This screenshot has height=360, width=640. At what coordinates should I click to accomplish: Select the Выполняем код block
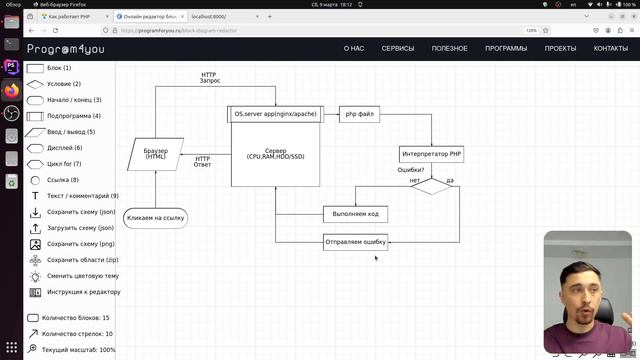[356, 214]
